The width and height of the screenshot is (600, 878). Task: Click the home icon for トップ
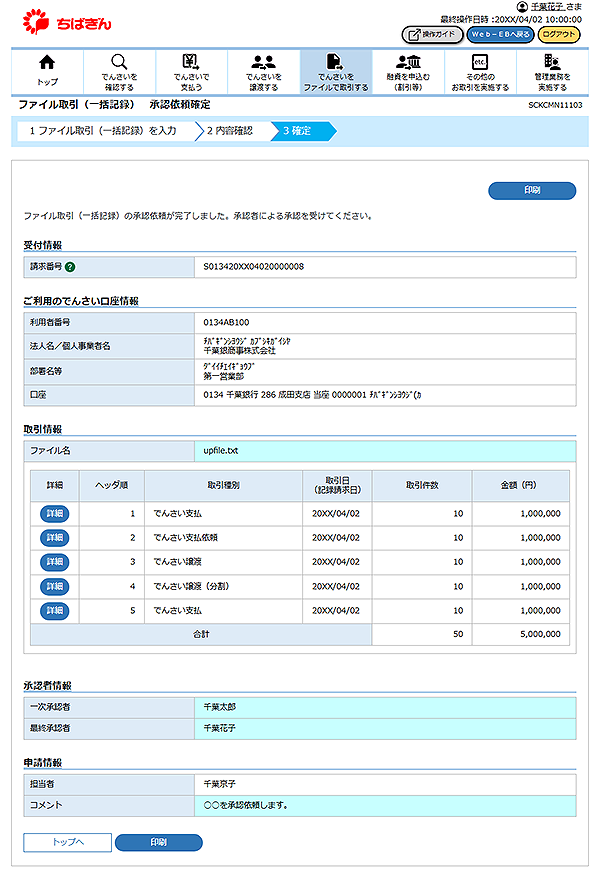(x=47, y=62)
